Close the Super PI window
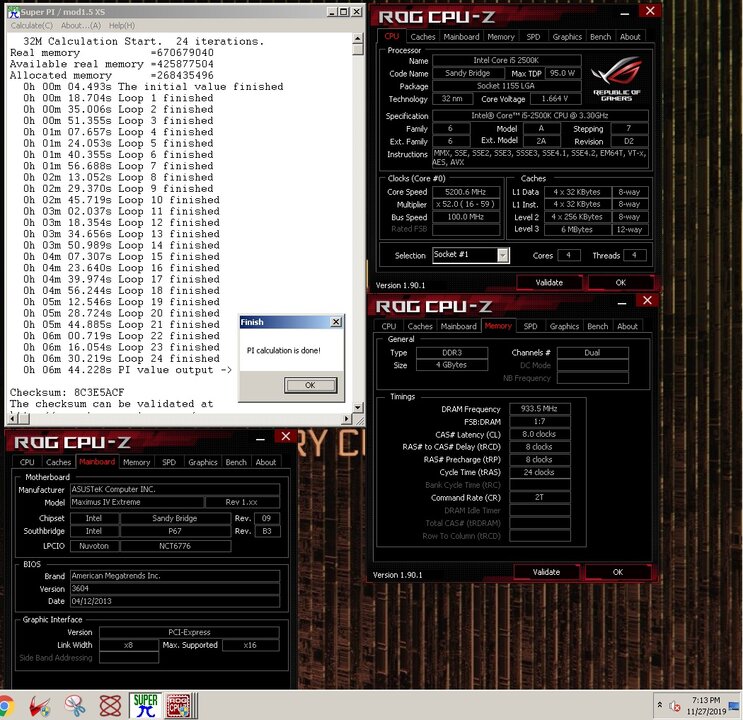This screenshot has height=720, width=743. (356, 12)
